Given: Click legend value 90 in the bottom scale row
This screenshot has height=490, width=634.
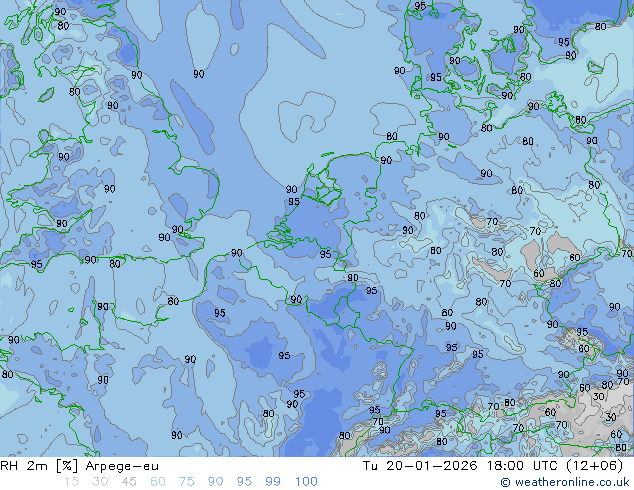Looking at the screenshot, I should [x=215, y=482].
